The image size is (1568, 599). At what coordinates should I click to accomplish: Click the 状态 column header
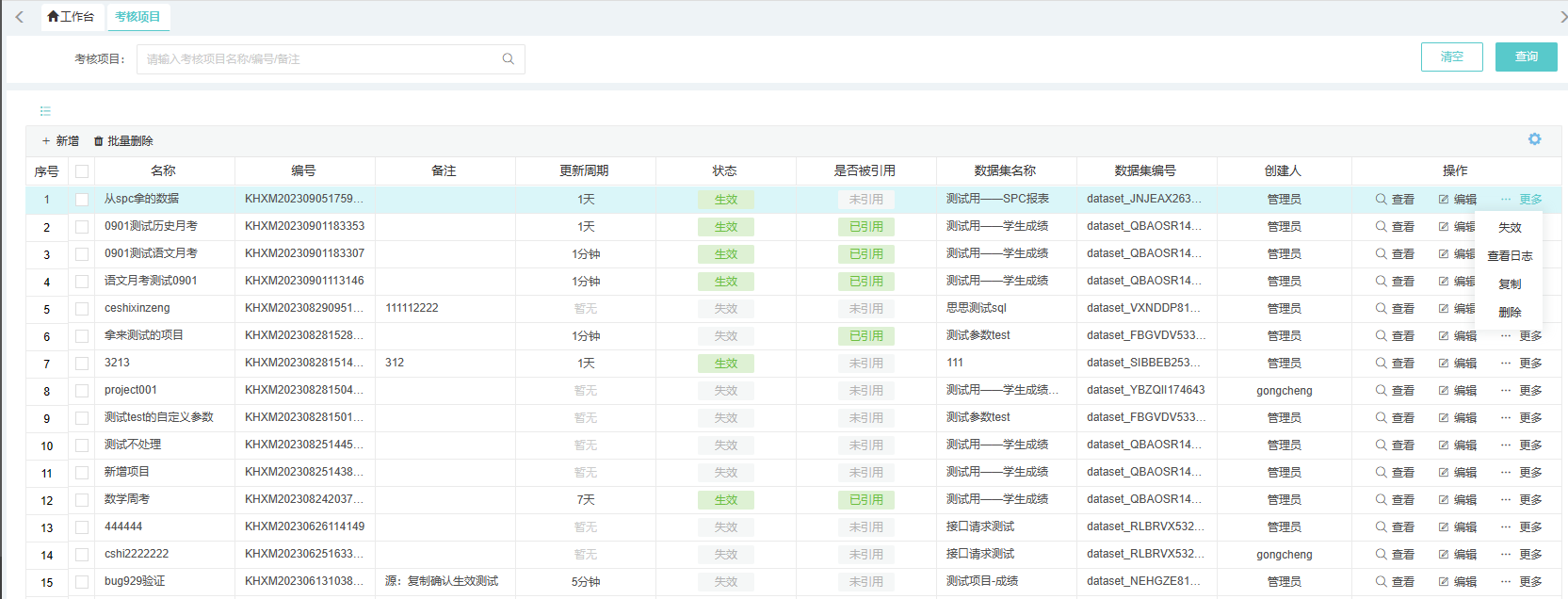point(725,171)
